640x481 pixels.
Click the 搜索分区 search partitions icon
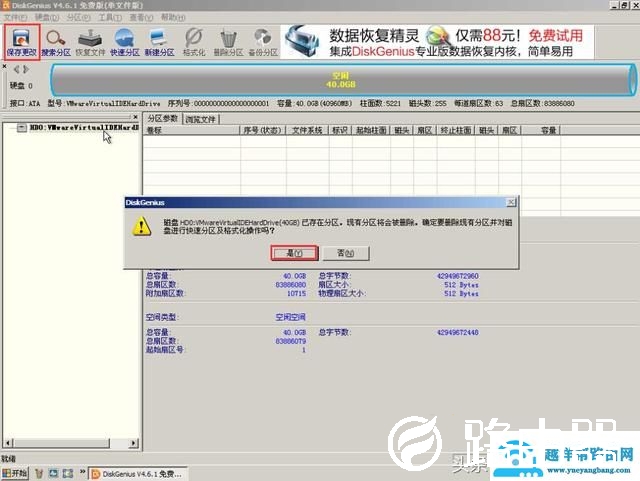[x=56, y=42]
